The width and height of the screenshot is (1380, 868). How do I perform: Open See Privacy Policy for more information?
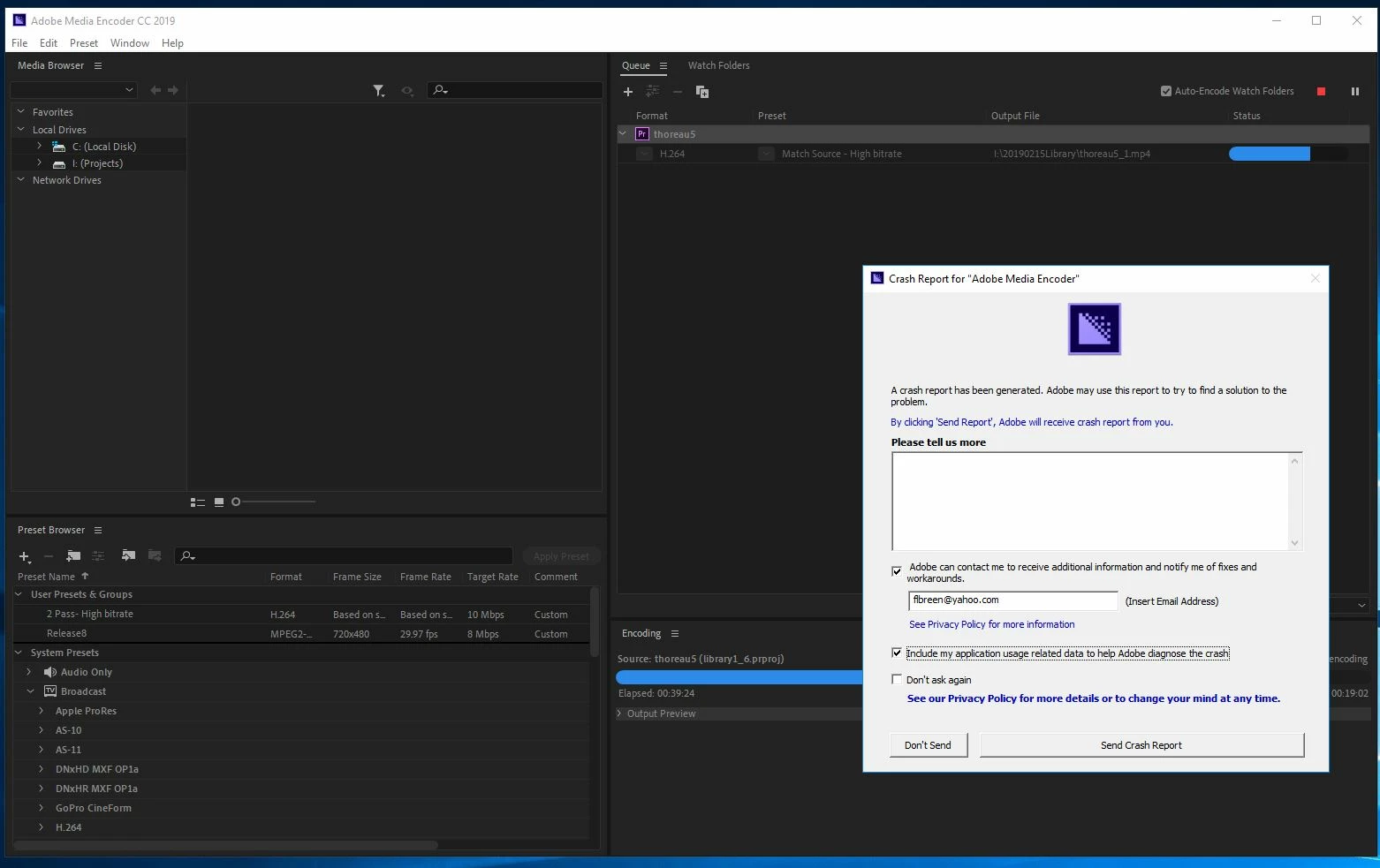point(992,624)
